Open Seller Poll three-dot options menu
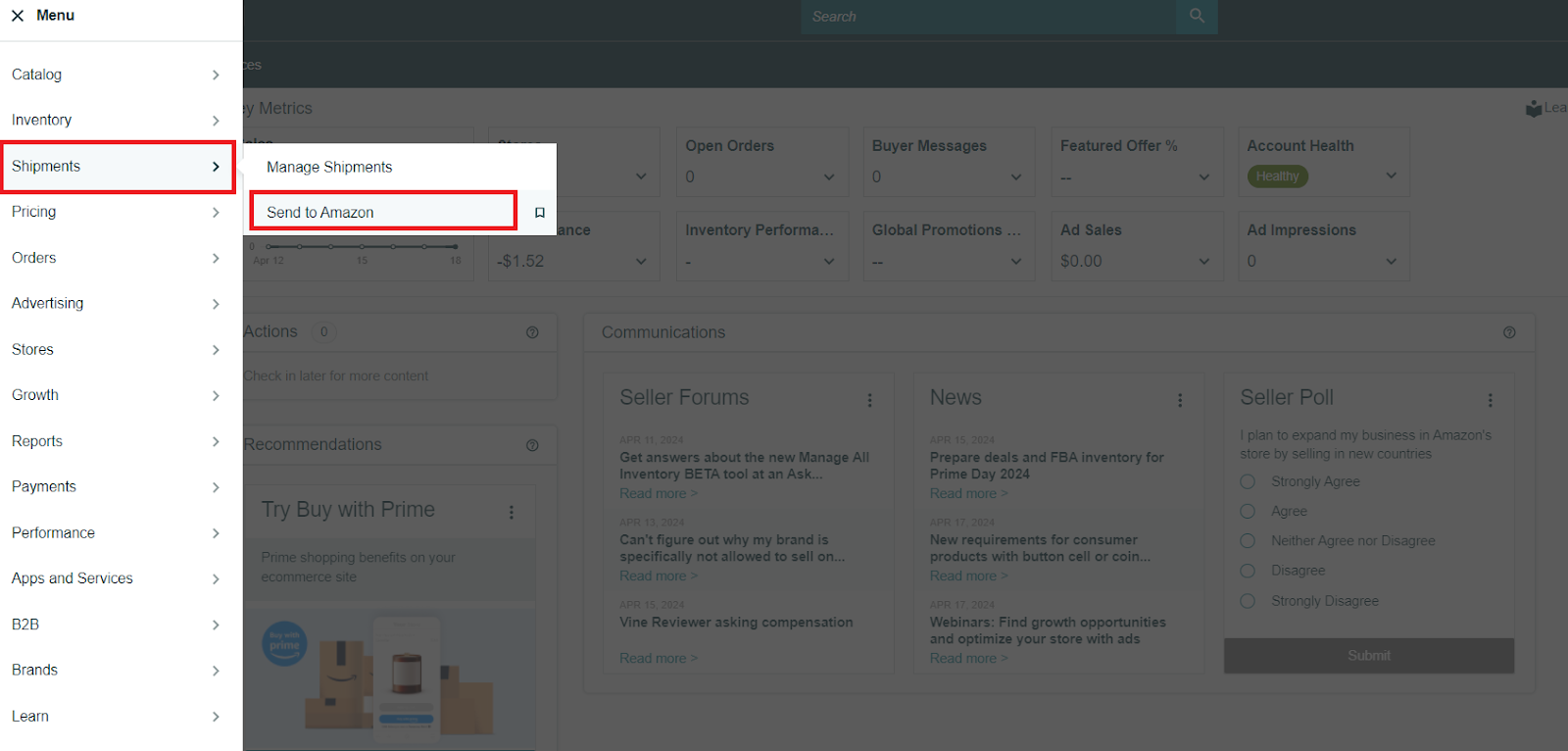The height and width of the screenshot is (751, 1568). (1490, 400)
